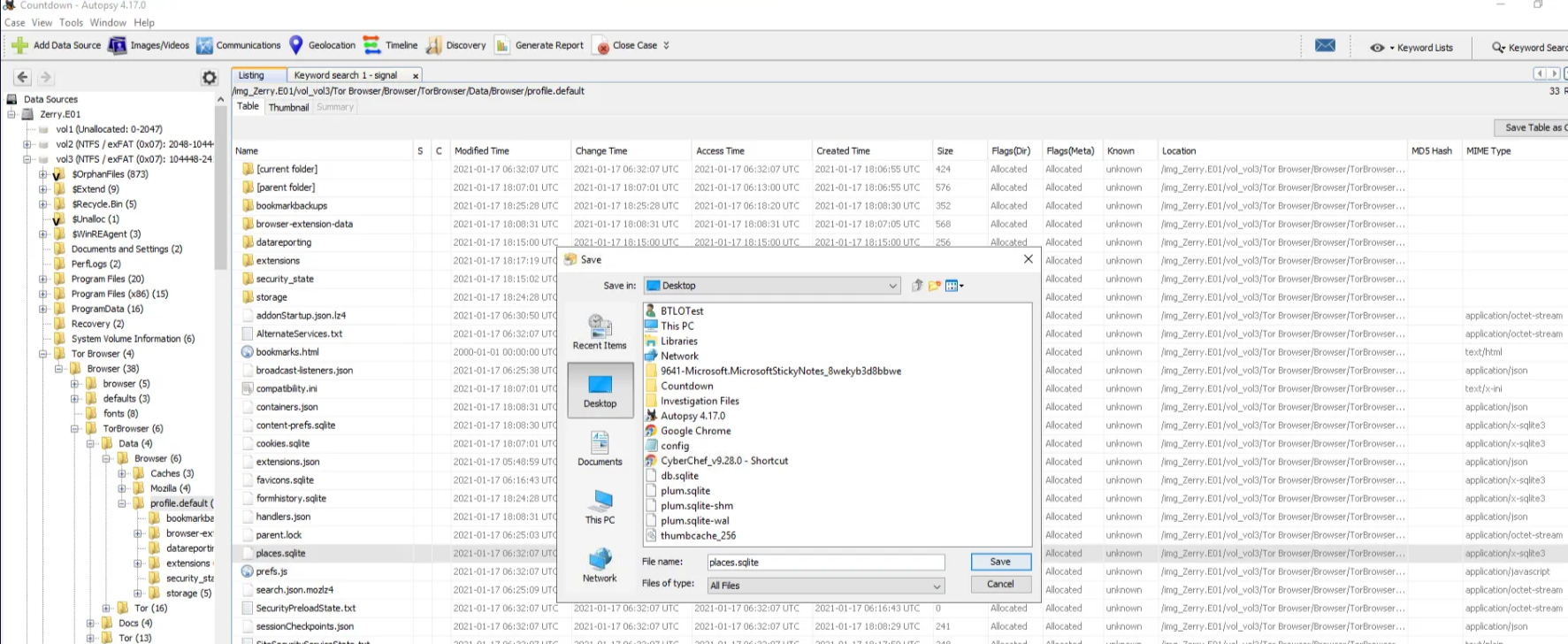Screen dimensions: 1568x644
Task: Click the Generate Report icon
Action: tap(502, 45)
